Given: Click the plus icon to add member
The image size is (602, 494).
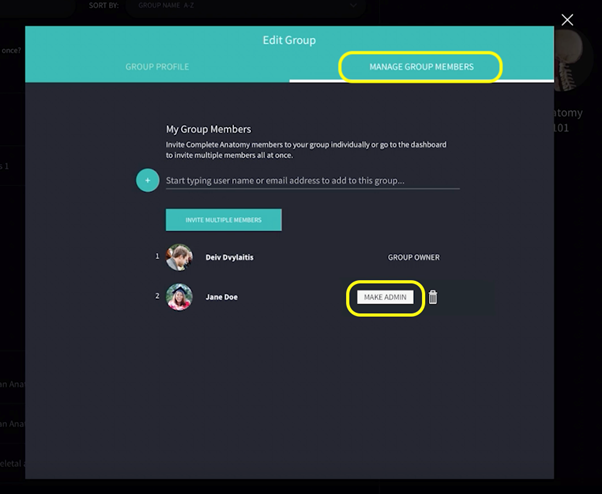Looking at the screenshot, I should [x=147, y=180].
